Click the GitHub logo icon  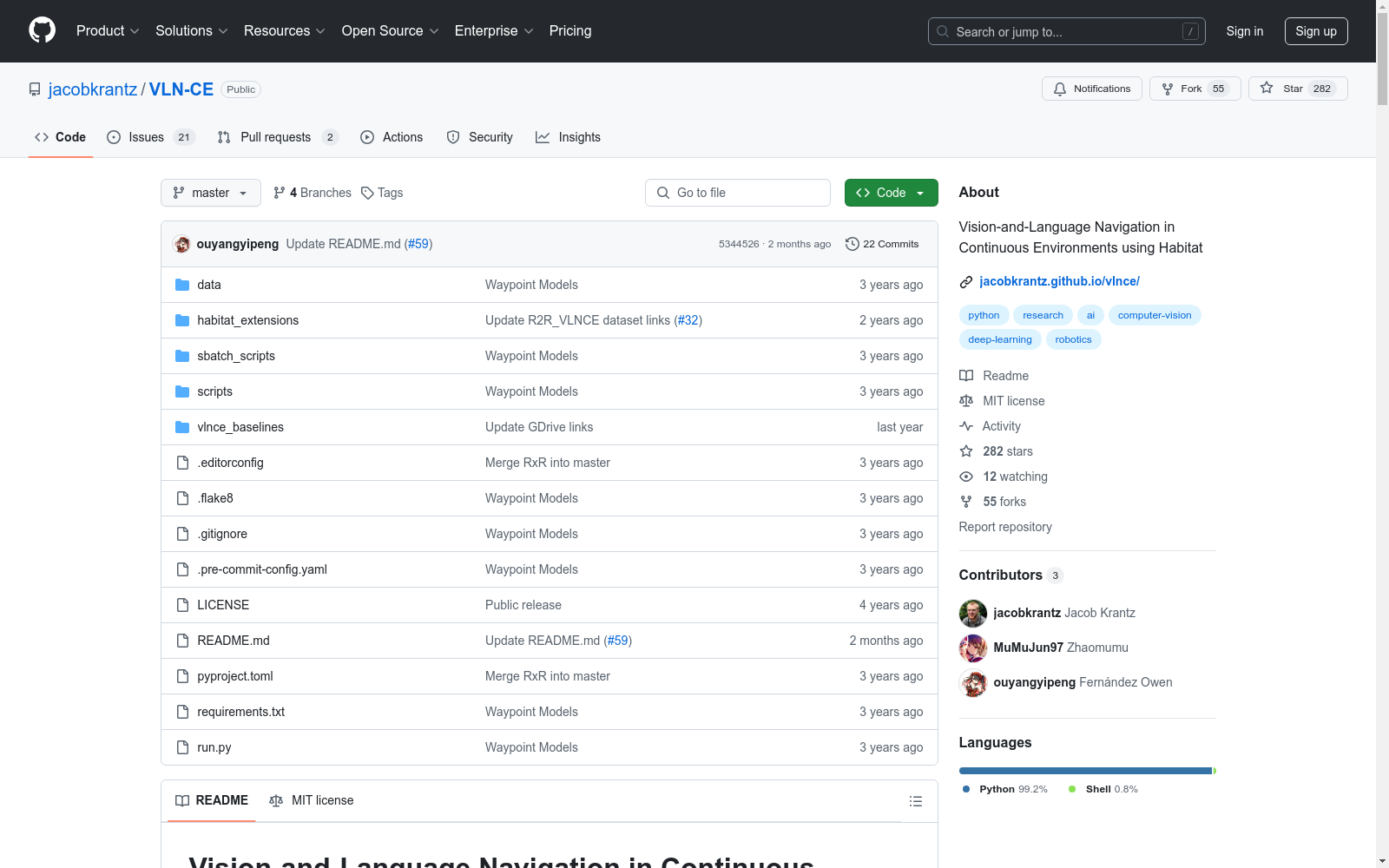pyautogui.click(x=42, y=30)
